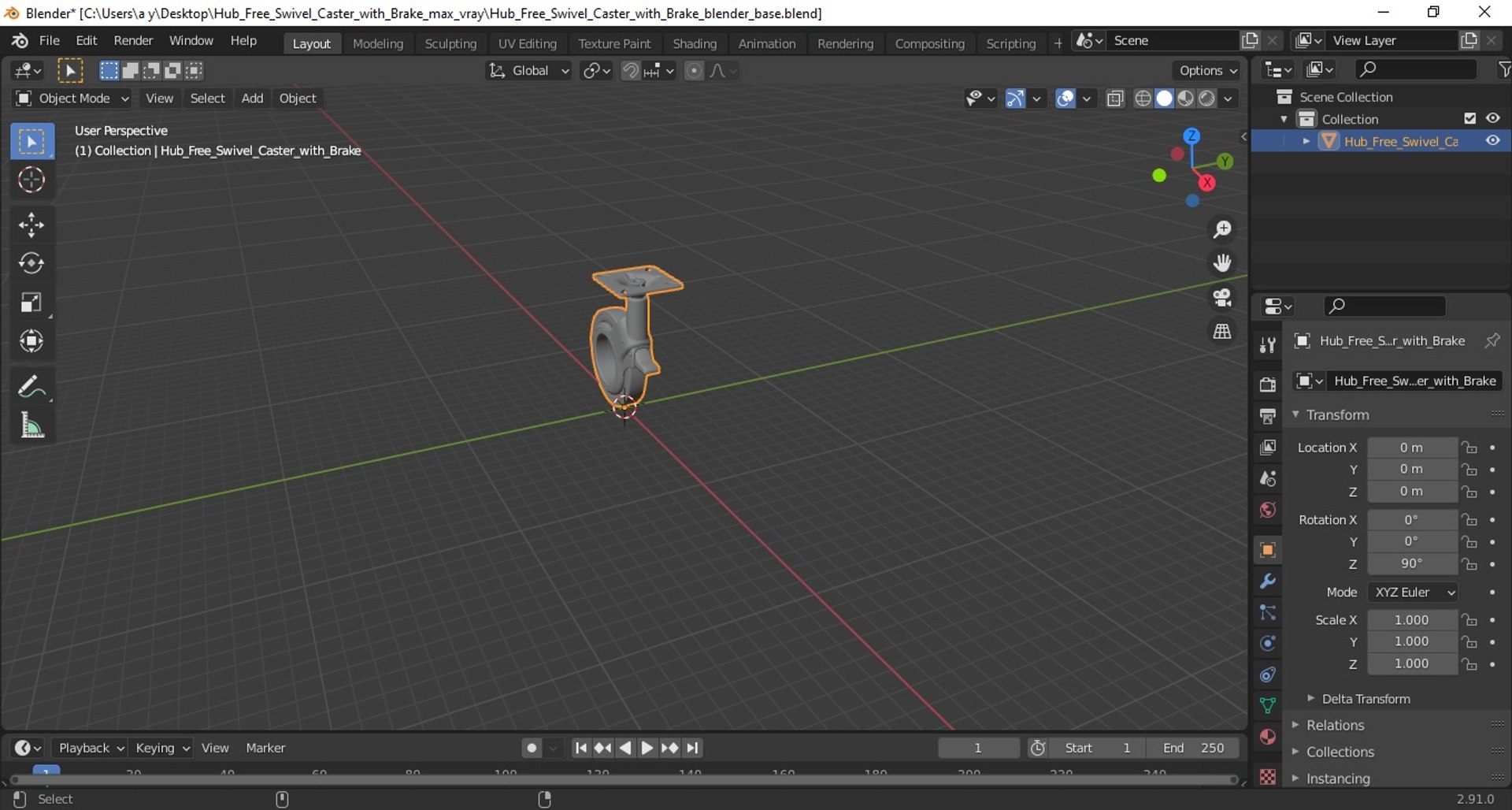Open the Object Data properties tab
This screenshot has width=1512, height=810.
[x=1267, y=705]
